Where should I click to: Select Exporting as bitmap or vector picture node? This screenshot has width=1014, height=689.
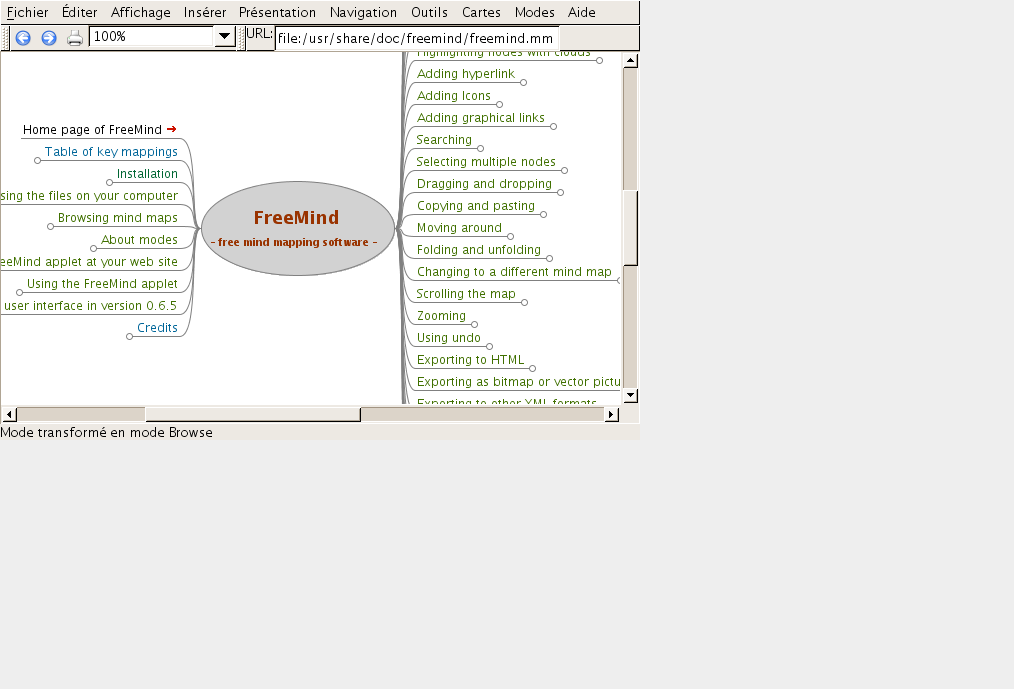click(x=519, y=382)
